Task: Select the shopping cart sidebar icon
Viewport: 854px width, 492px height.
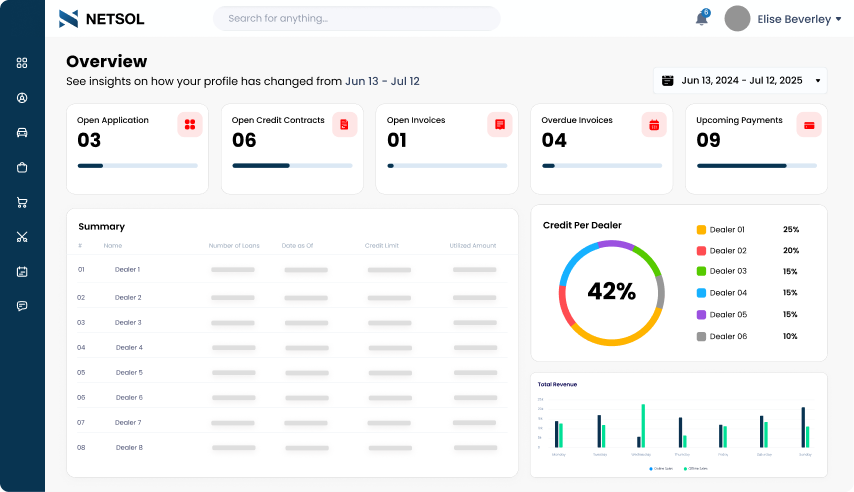Action: (x=22, y=202)
